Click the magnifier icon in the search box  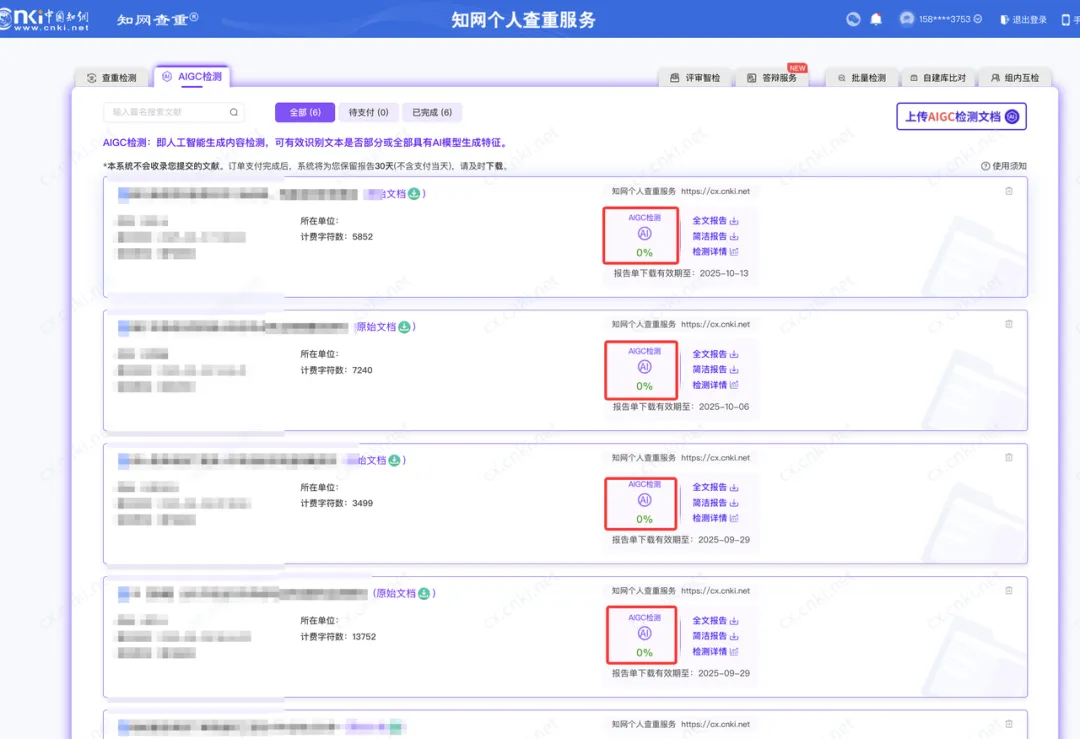(234, 112)
